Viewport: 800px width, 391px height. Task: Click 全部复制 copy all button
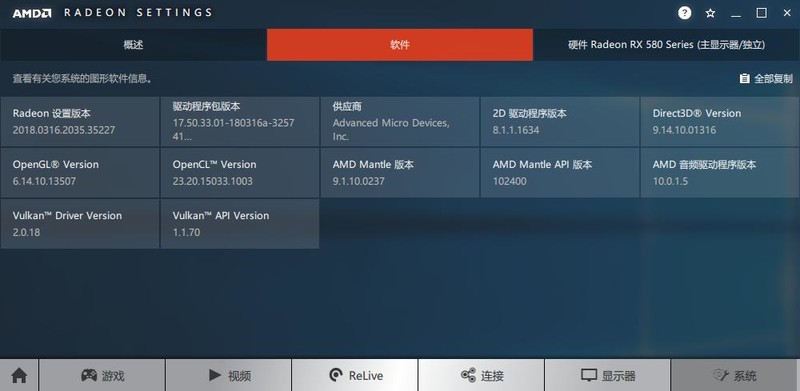[766, 79]
